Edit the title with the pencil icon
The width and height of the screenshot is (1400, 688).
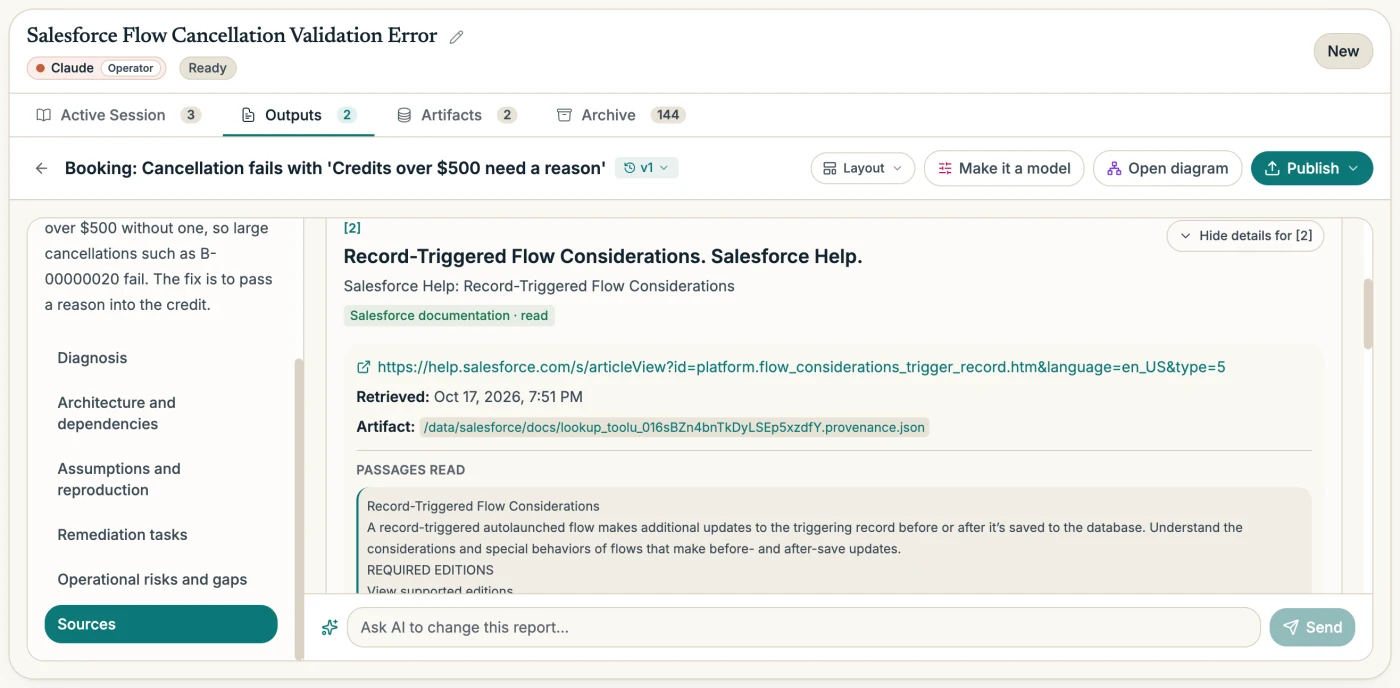coord(456,37)
